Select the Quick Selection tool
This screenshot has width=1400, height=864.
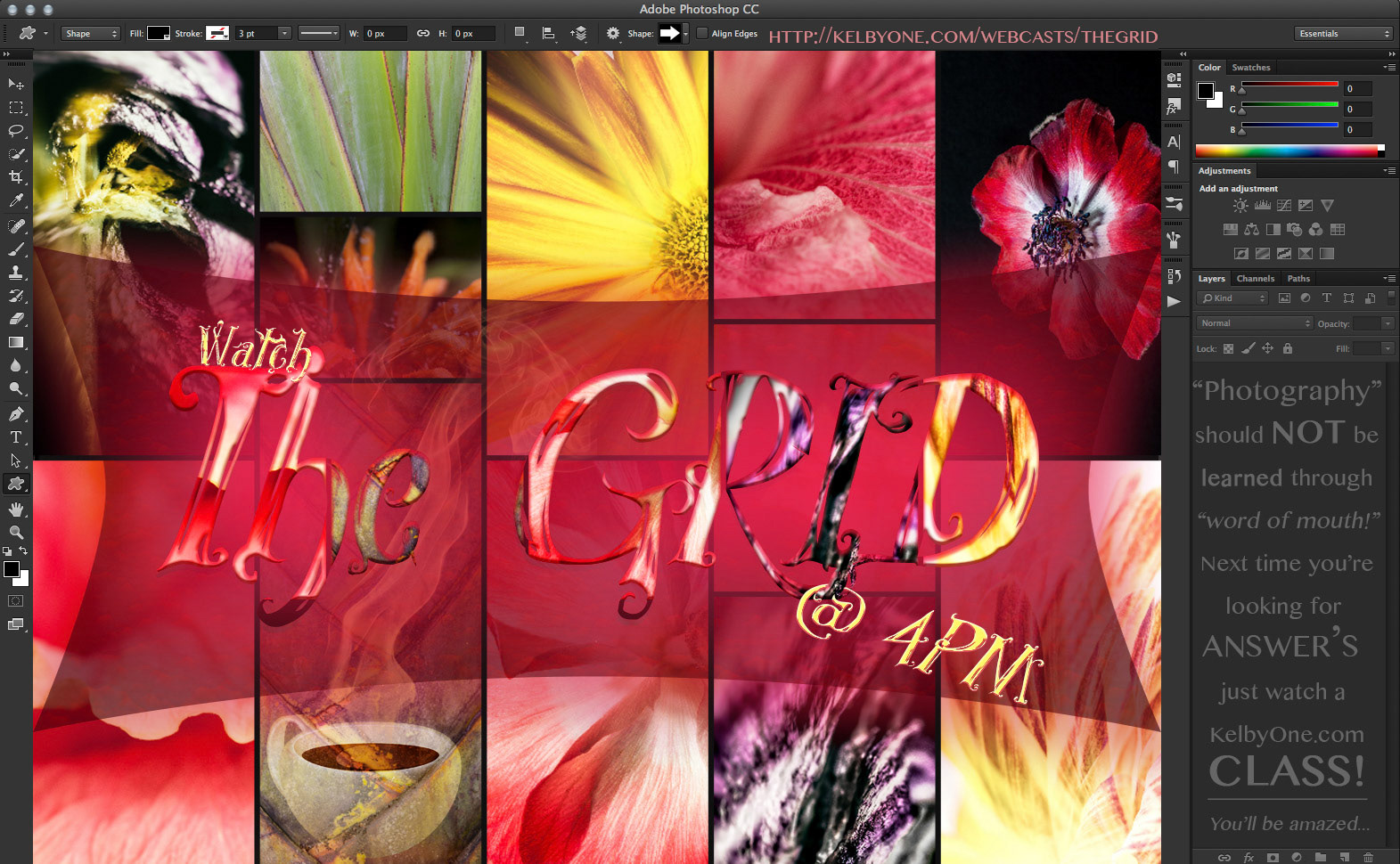click(x=16, y=153)
